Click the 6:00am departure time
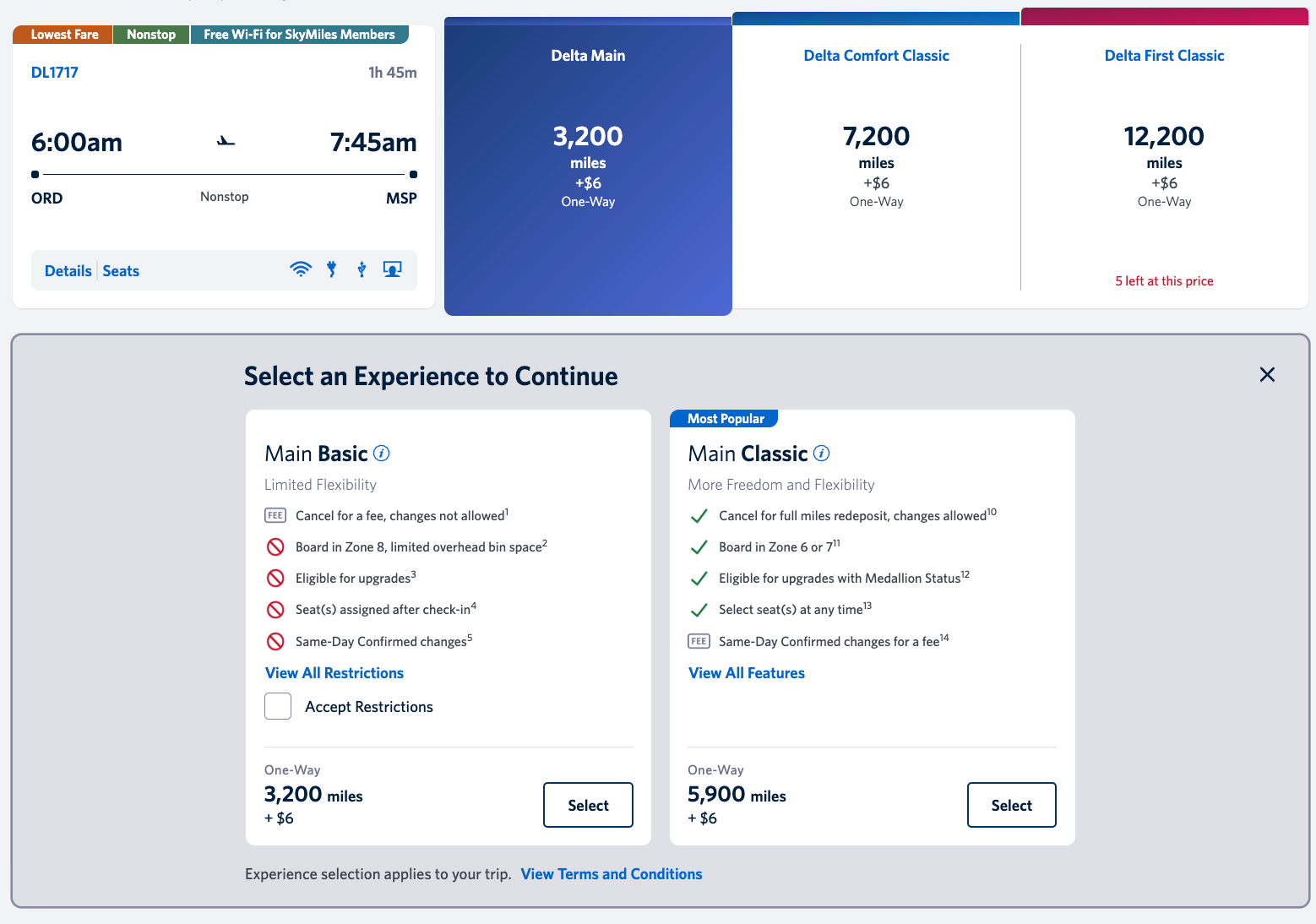The width and height of the screenshot is (1316, 924). click(x=77, y=142)
